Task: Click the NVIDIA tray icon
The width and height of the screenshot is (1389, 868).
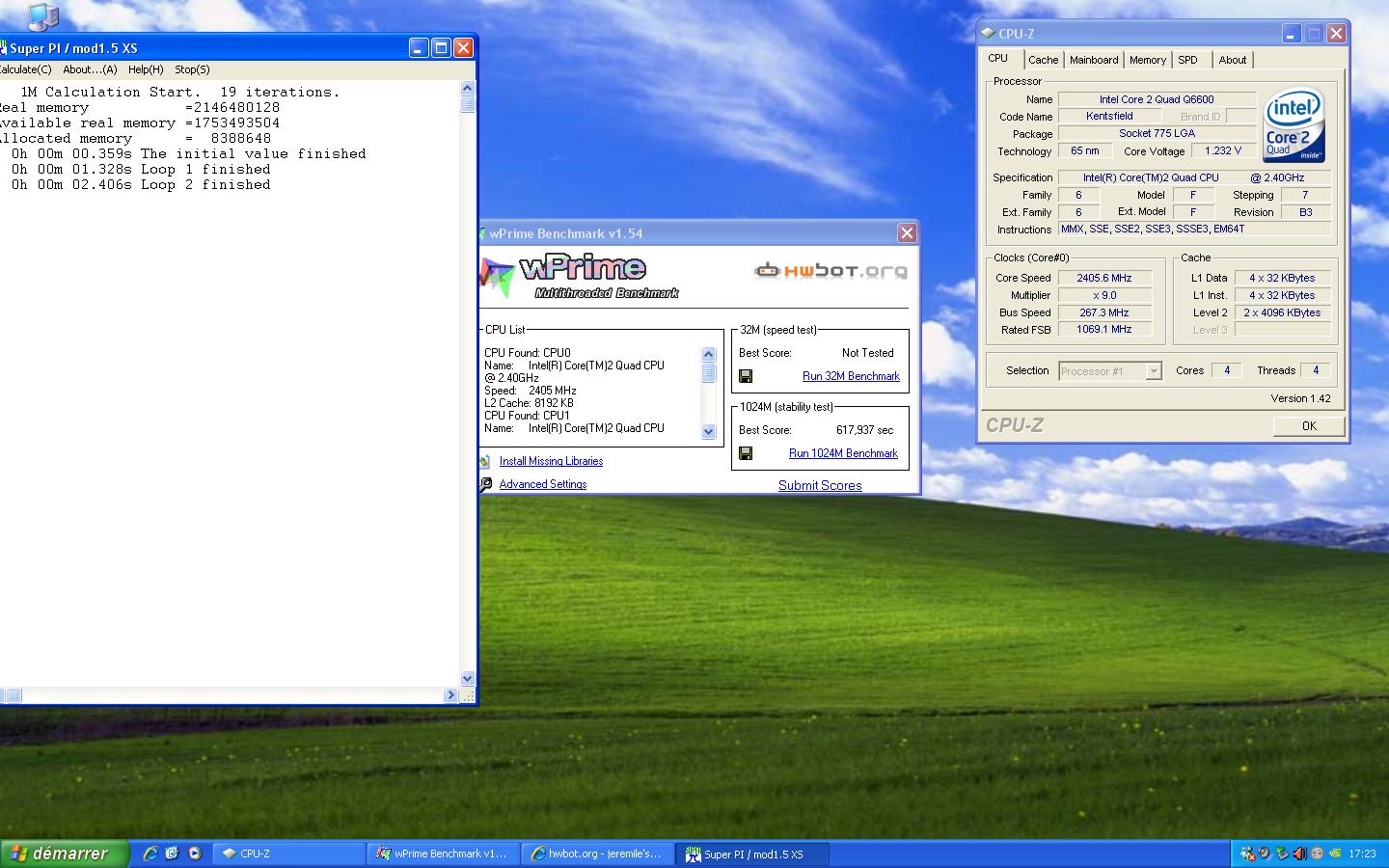Action: tap(1336, 854)
